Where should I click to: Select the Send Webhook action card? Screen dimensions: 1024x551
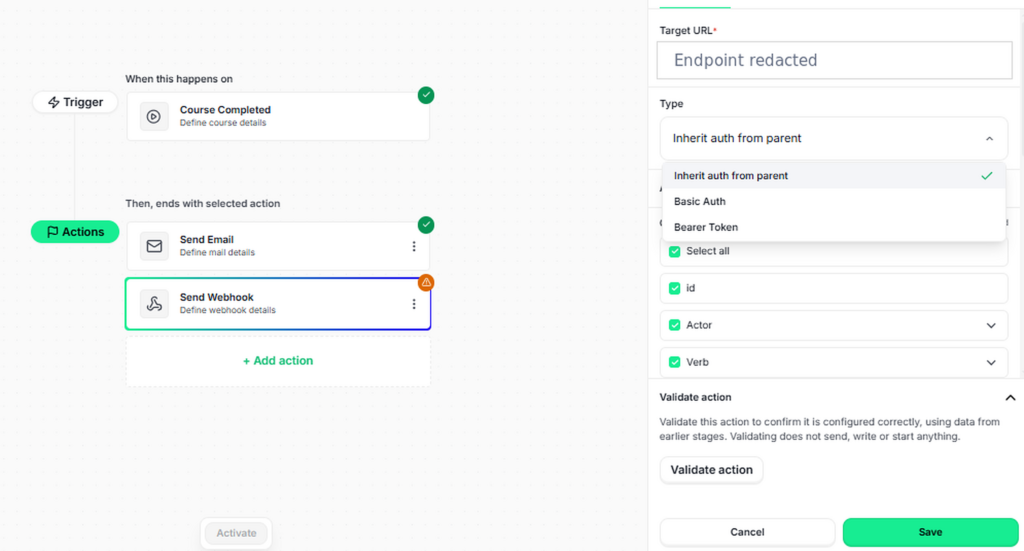coord(278,304)
